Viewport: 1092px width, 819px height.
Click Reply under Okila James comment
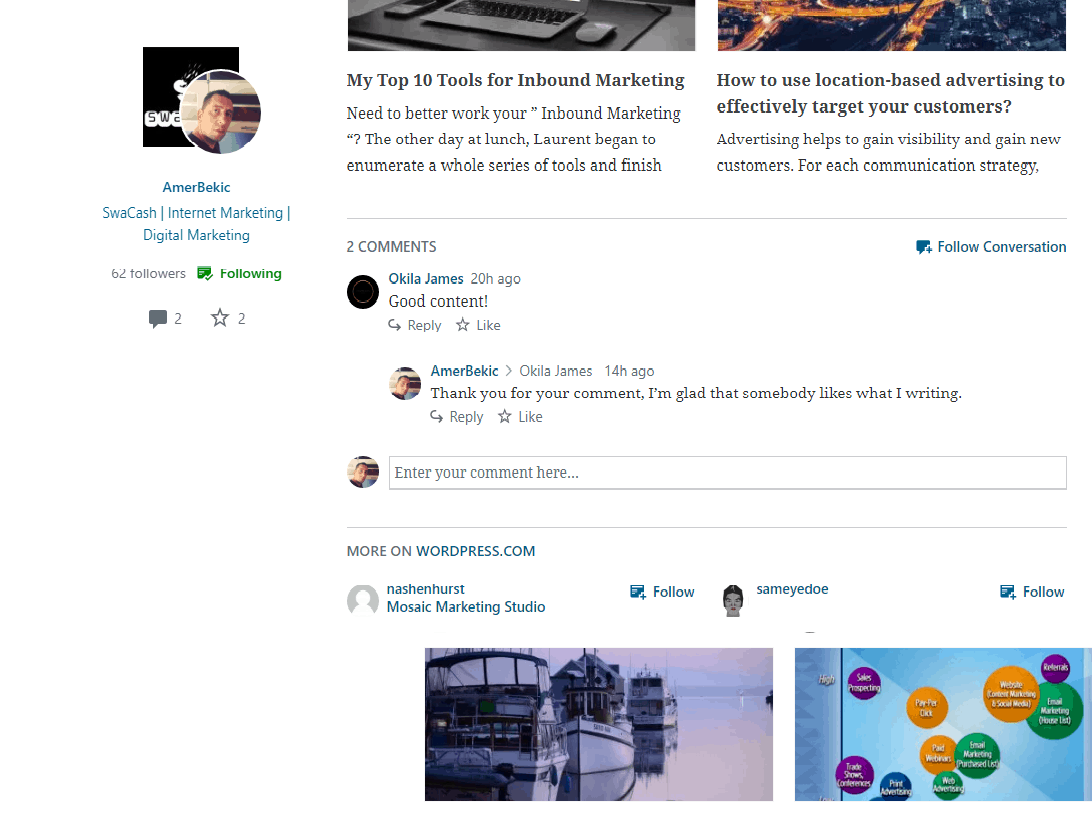(x=415, y=325)
